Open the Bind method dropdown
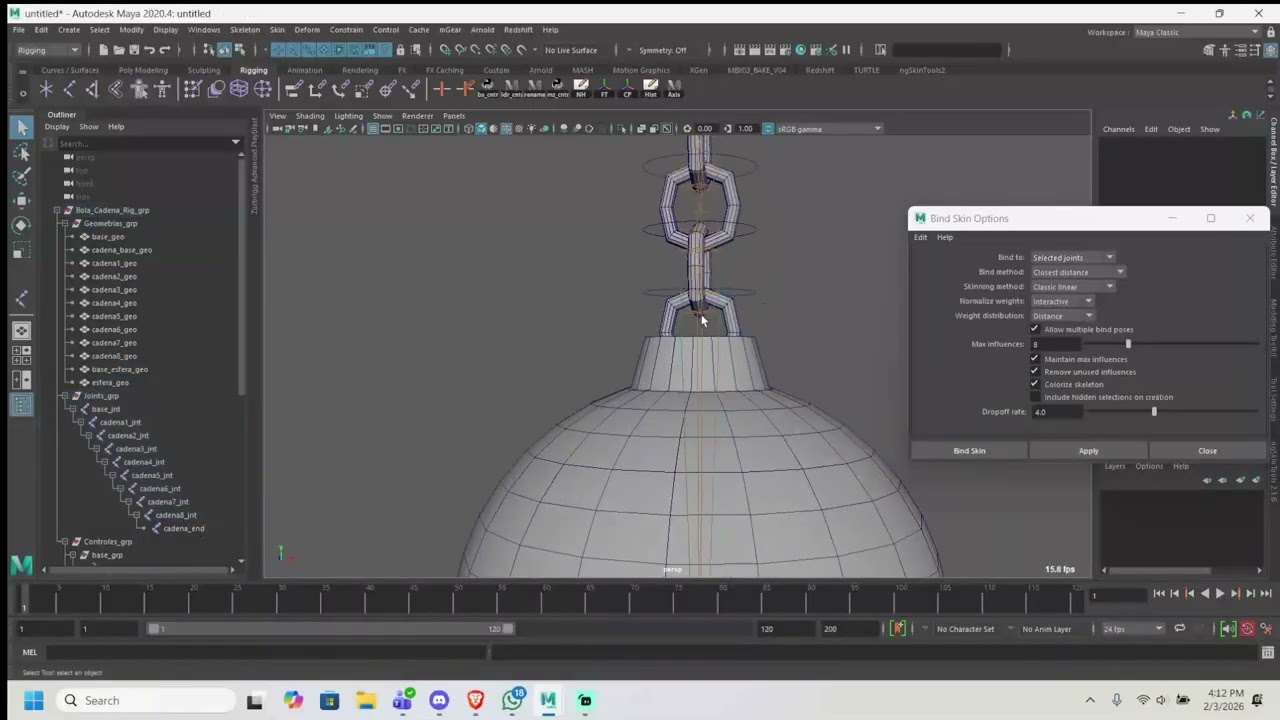Screen dimensions: 1280x720 [x=1078, y=272]
